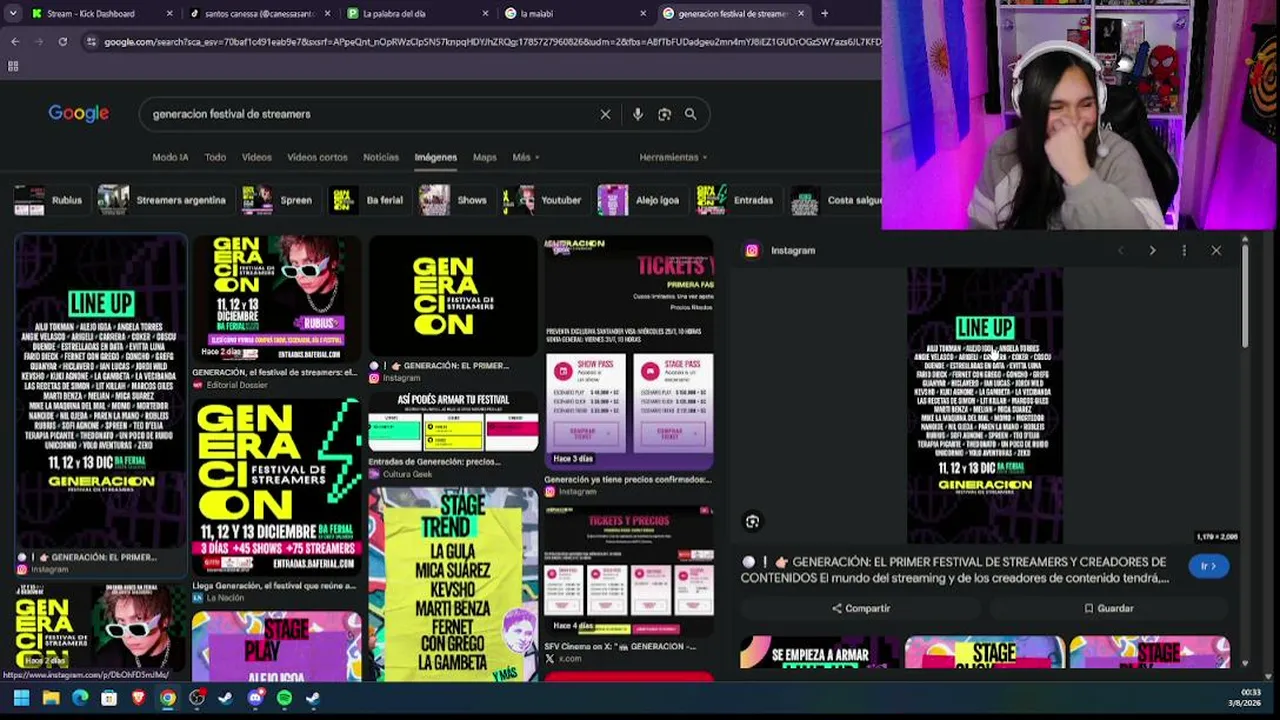
Task: Launch Microsoft Edge from the taskbar
Action: click(x=80, y=698)
